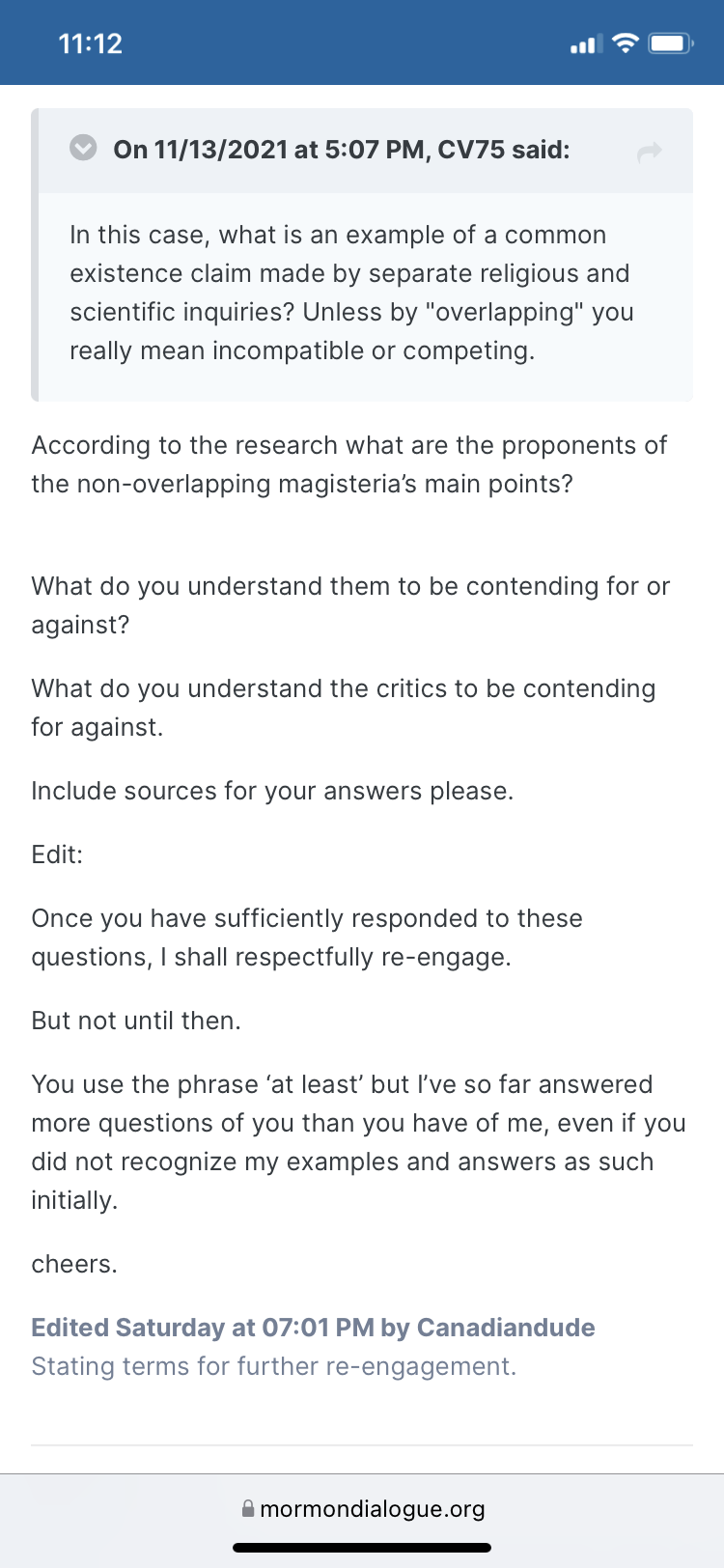Collapse the CV75 quote with the chevron icon
Viewport: 724px width, 1568px height.
84,148
